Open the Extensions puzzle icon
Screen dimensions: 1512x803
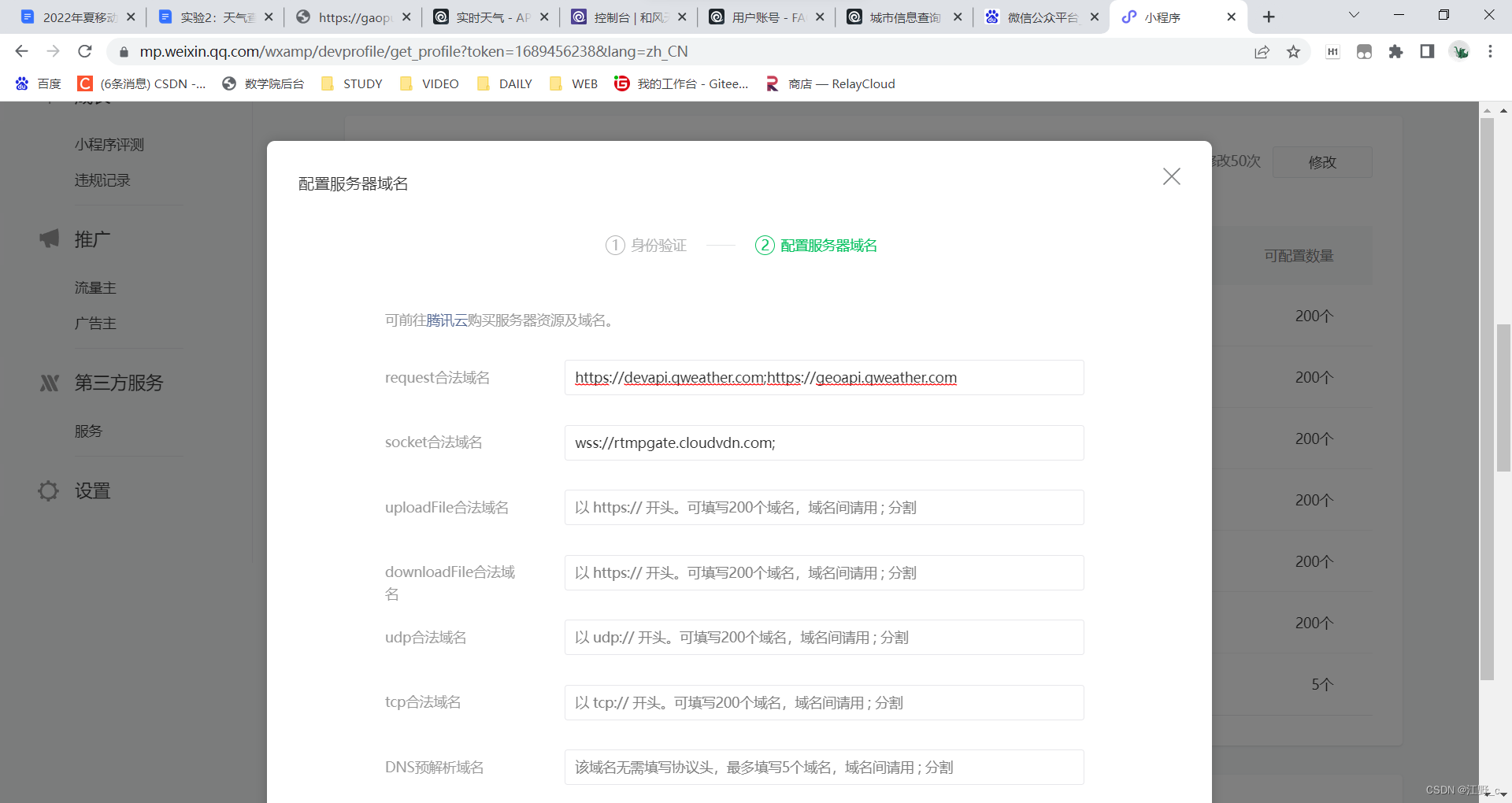(1395, 51)
